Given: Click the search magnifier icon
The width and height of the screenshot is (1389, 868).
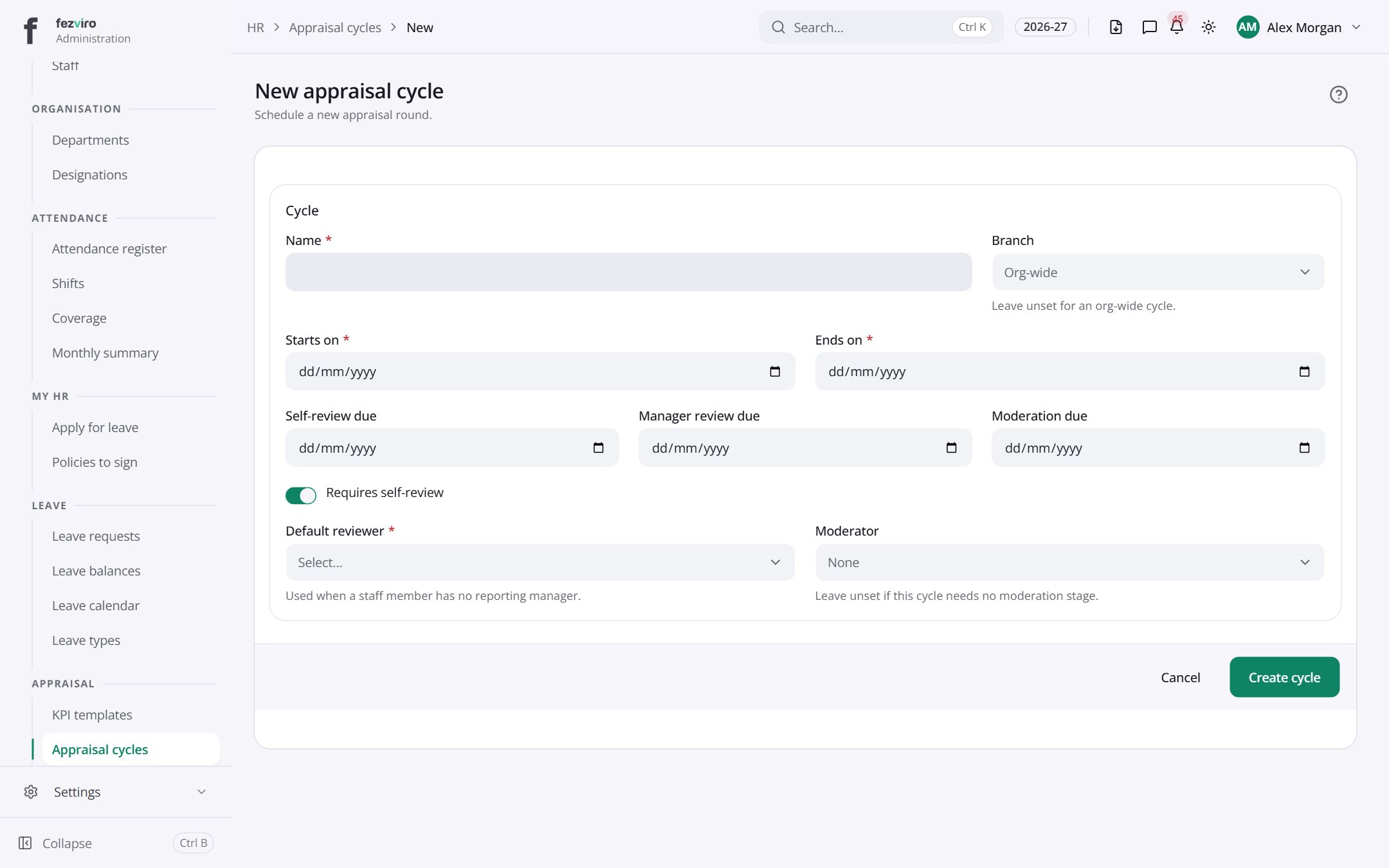Looking at the screenshot, I should point(778,27).
